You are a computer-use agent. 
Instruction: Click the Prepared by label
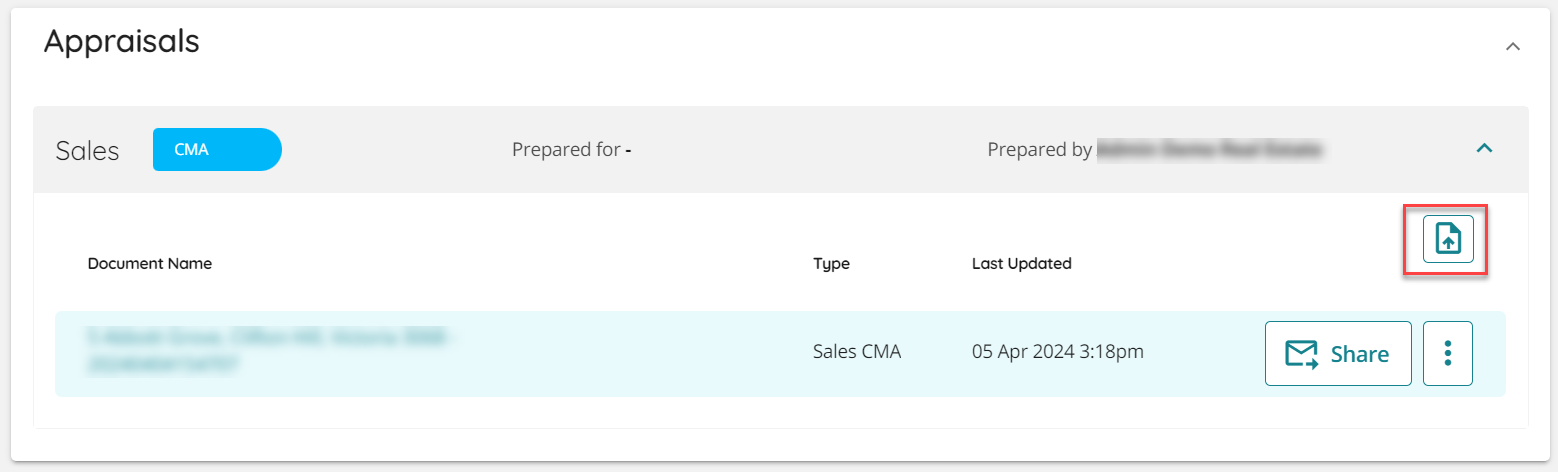point(1039,150)
